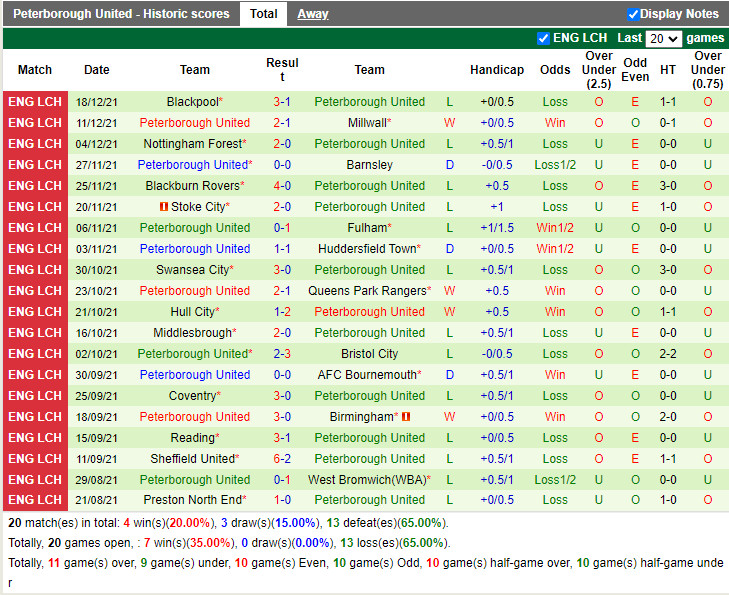The width and height of the screenshot is (729, 595).
Task: Click ENG LCH label in 21/08/21 row
Action: (35, 500)
